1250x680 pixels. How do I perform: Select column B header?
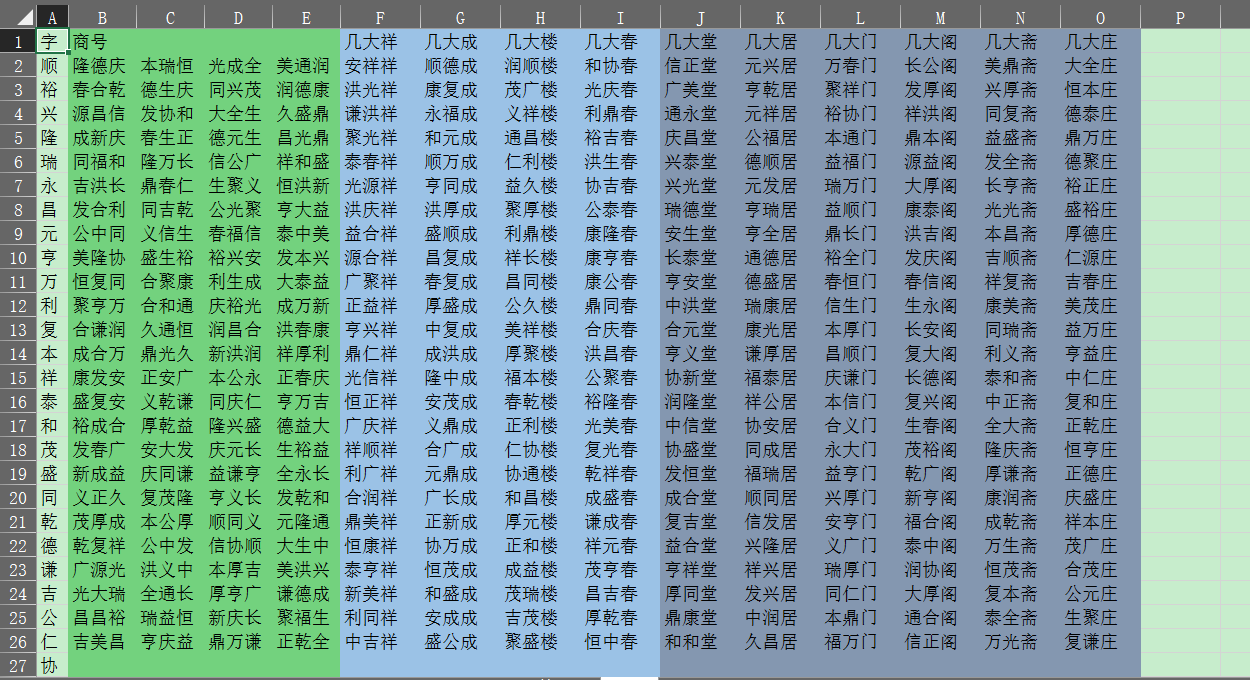[102, 18]
